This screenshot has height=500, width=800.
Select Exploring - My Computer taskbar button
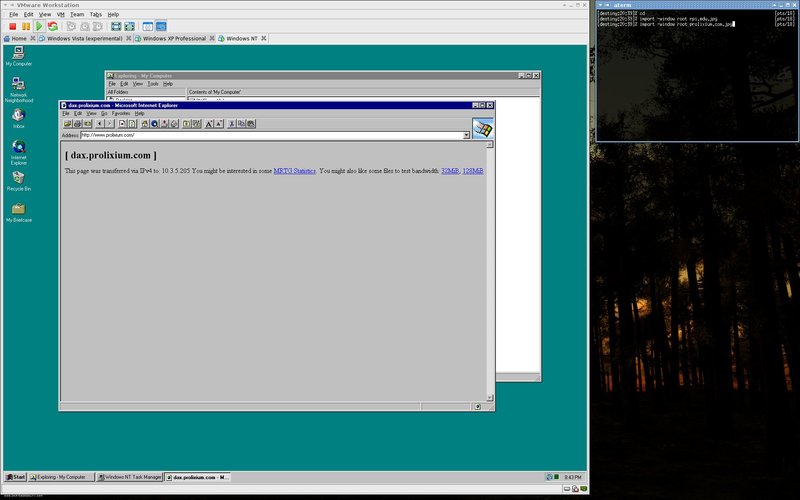coord(61,477)
